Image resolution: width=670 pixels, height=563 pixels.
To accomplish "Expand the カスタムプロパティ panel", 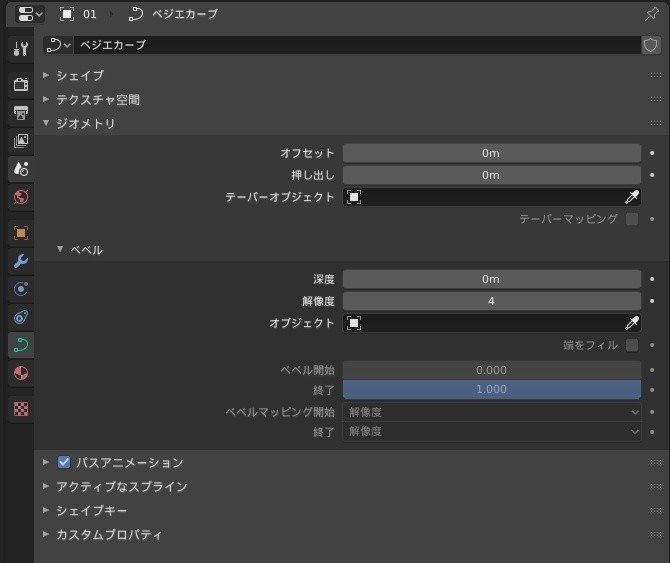I will (46, 534).
